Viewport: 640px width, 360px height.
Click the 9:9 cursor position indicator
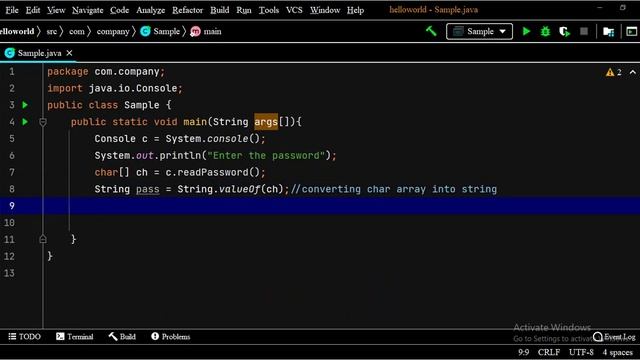[x=524, y=352]
